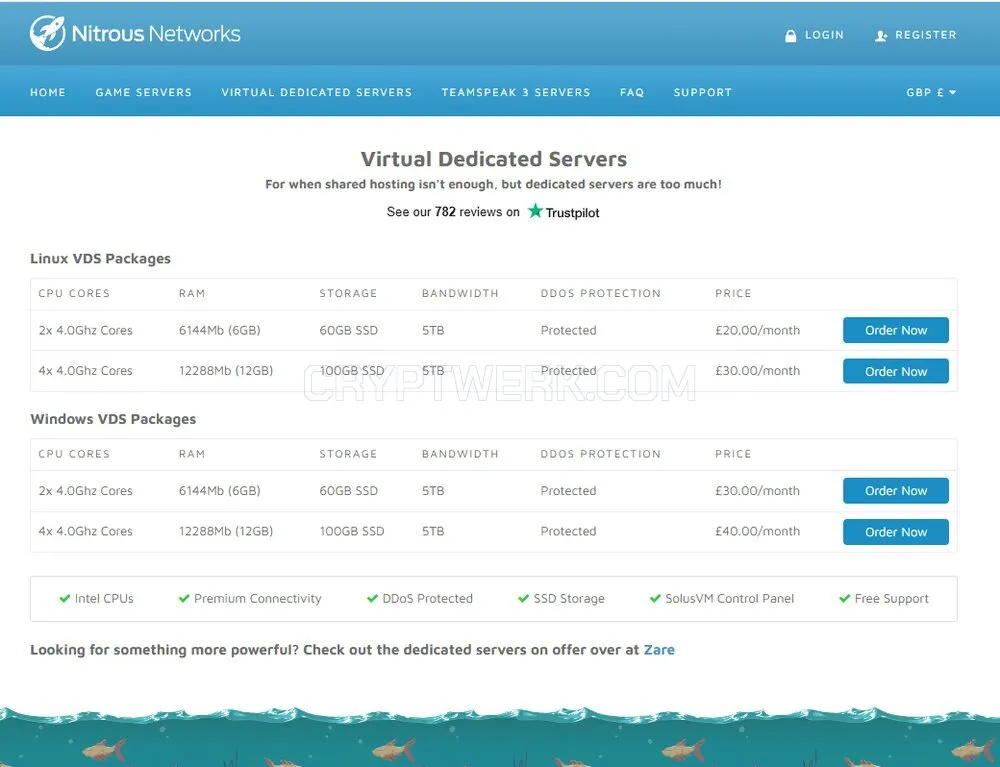The image size is (1000, 767).
Task: Order the Windows £40.00/month package
Action: [x=895, y=532]
